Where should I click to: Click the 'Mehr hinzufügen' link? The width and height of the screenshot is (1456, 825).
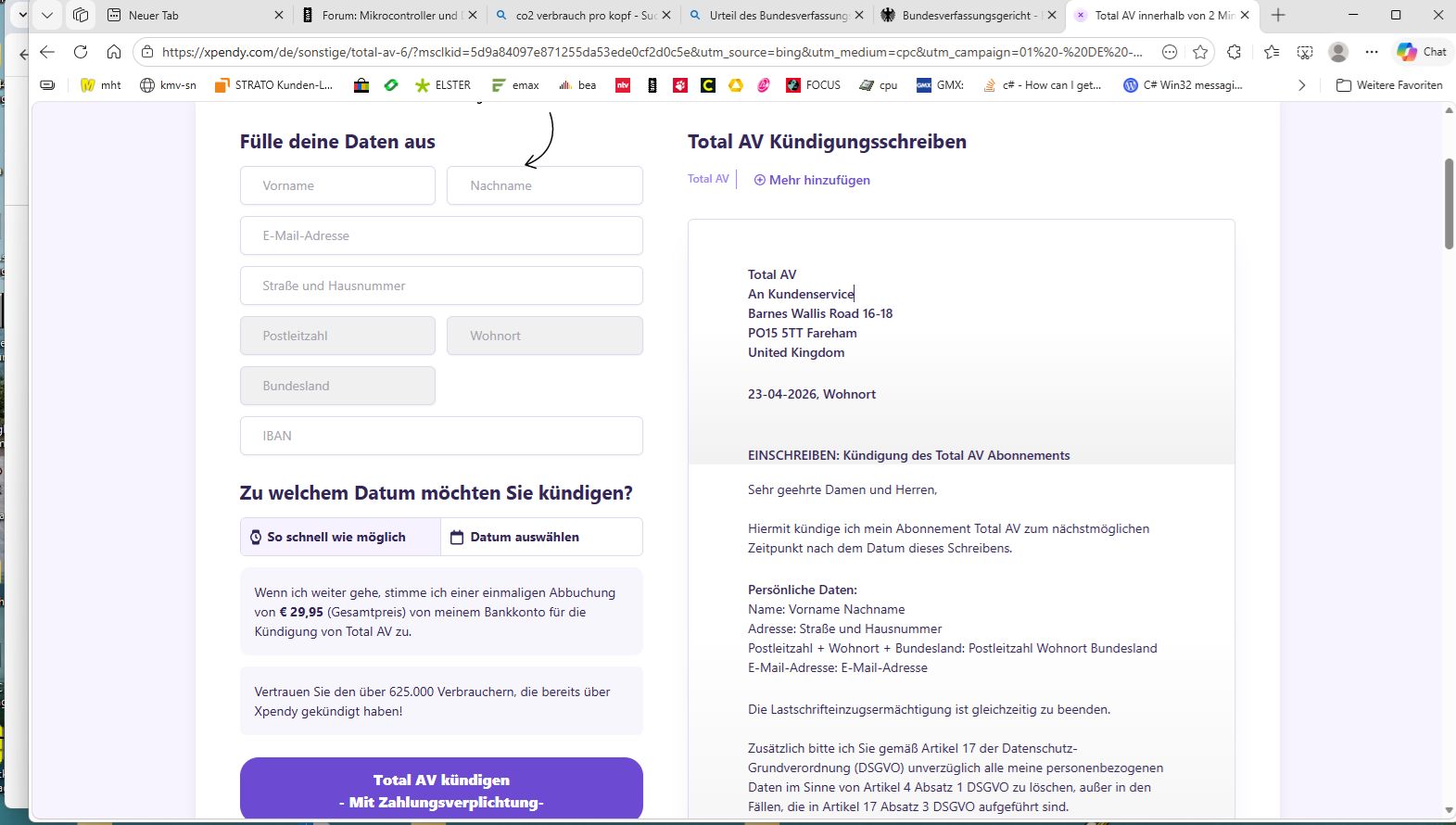click(x=812, y=180)
